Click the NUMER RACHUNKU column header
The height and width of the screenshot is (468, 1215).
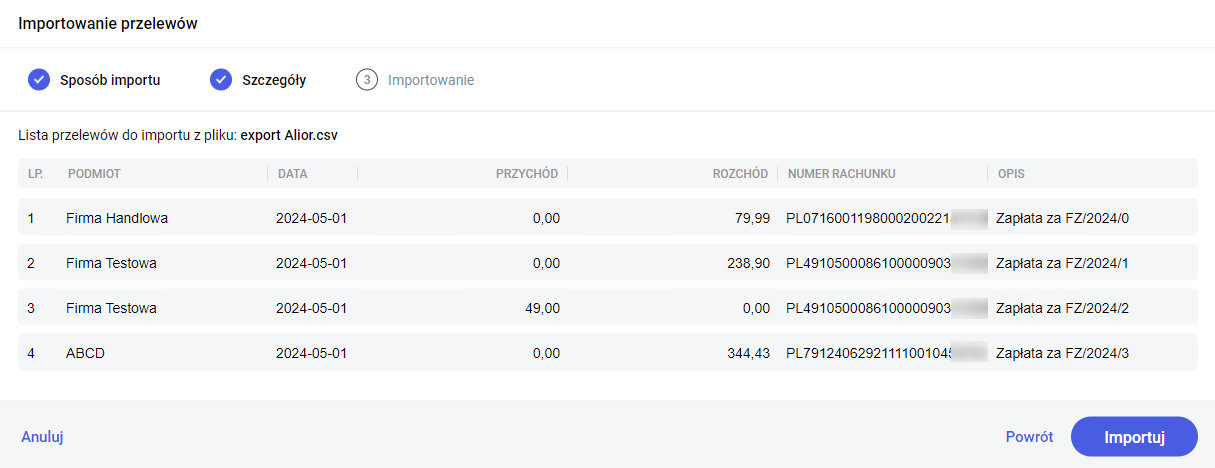click(x=842, y=174)
